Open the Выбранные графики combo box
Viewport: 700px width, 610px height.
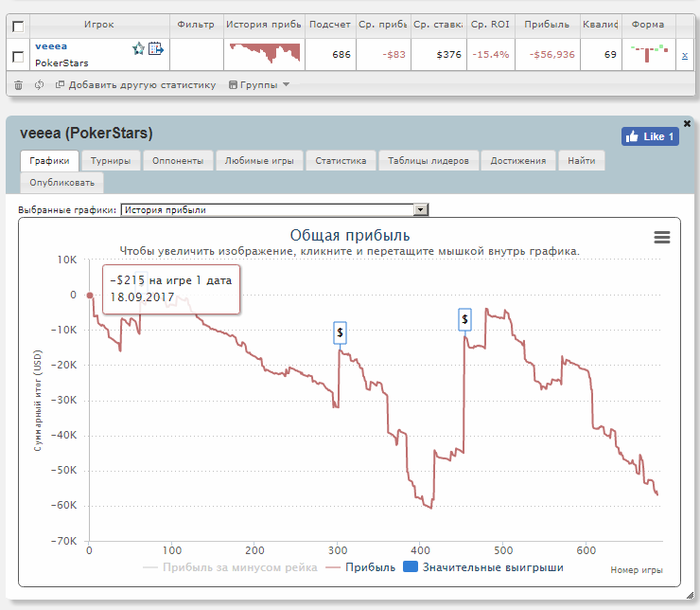point(275,210)
